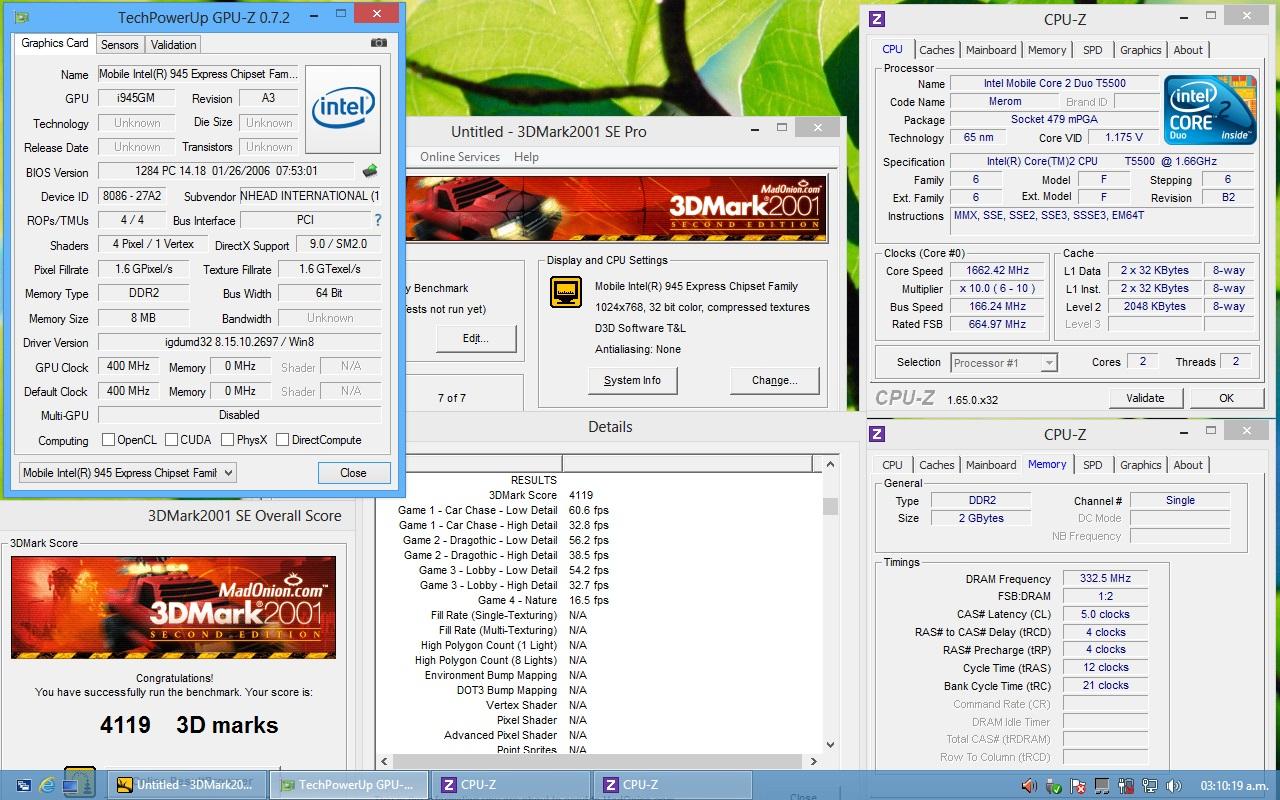Viewport: 1280px width, 800px height.
Task: Click the Validate button in CPU-Z
Action: pyautogui.click(x=1145, y=397)
